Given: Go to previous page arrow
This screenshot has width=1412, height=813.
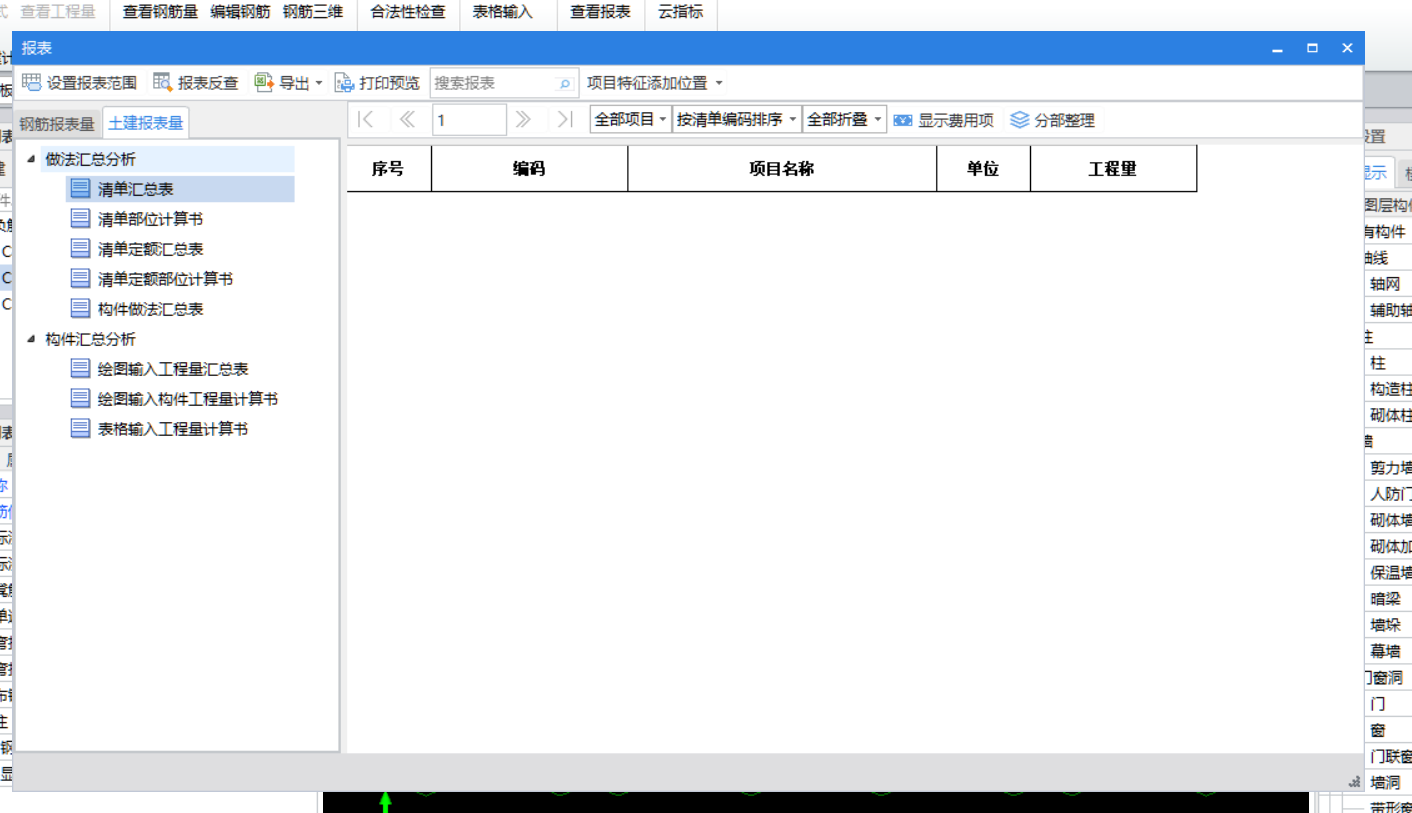Looking at the screenshot, I should [x=407, y=120].
